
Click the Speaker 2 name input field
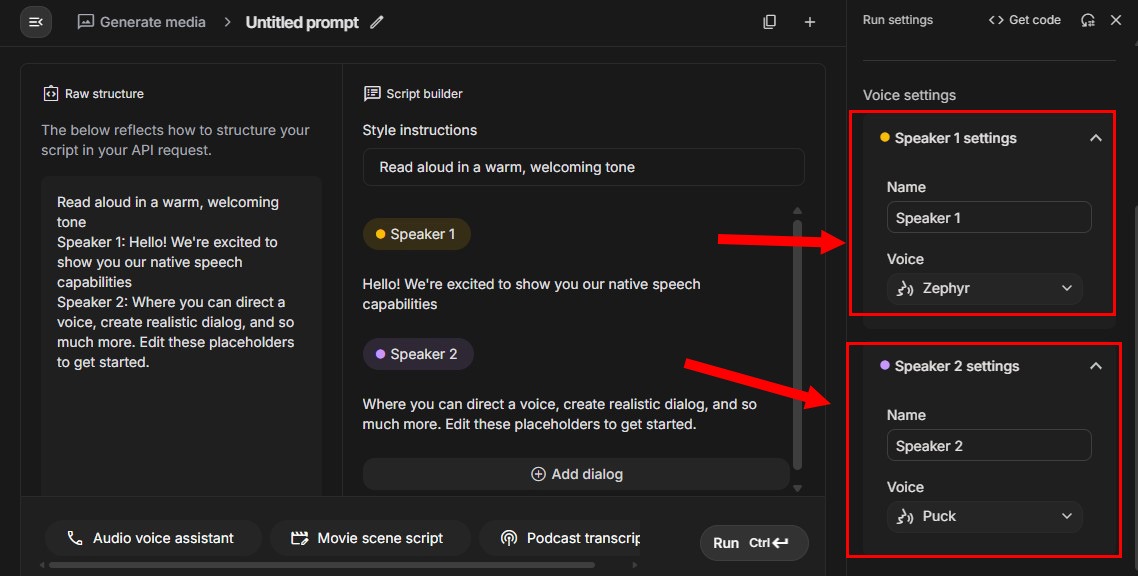click(x=988, y=446)
